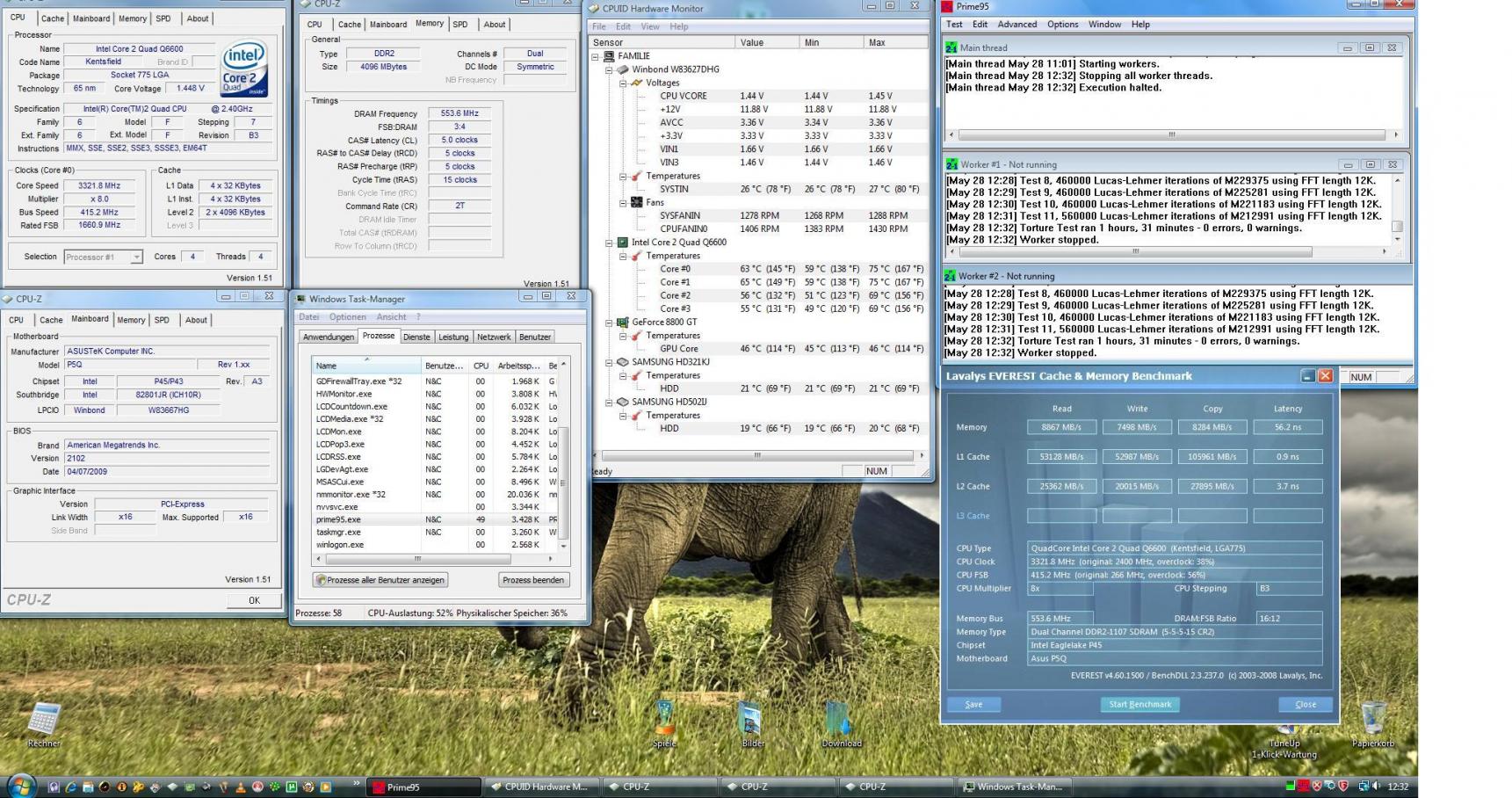Screen dimensions: 1512x798
Task: Click OK in the CPU-Z Mainboard window
Action: pyautogui.click(x=254, y=600)
